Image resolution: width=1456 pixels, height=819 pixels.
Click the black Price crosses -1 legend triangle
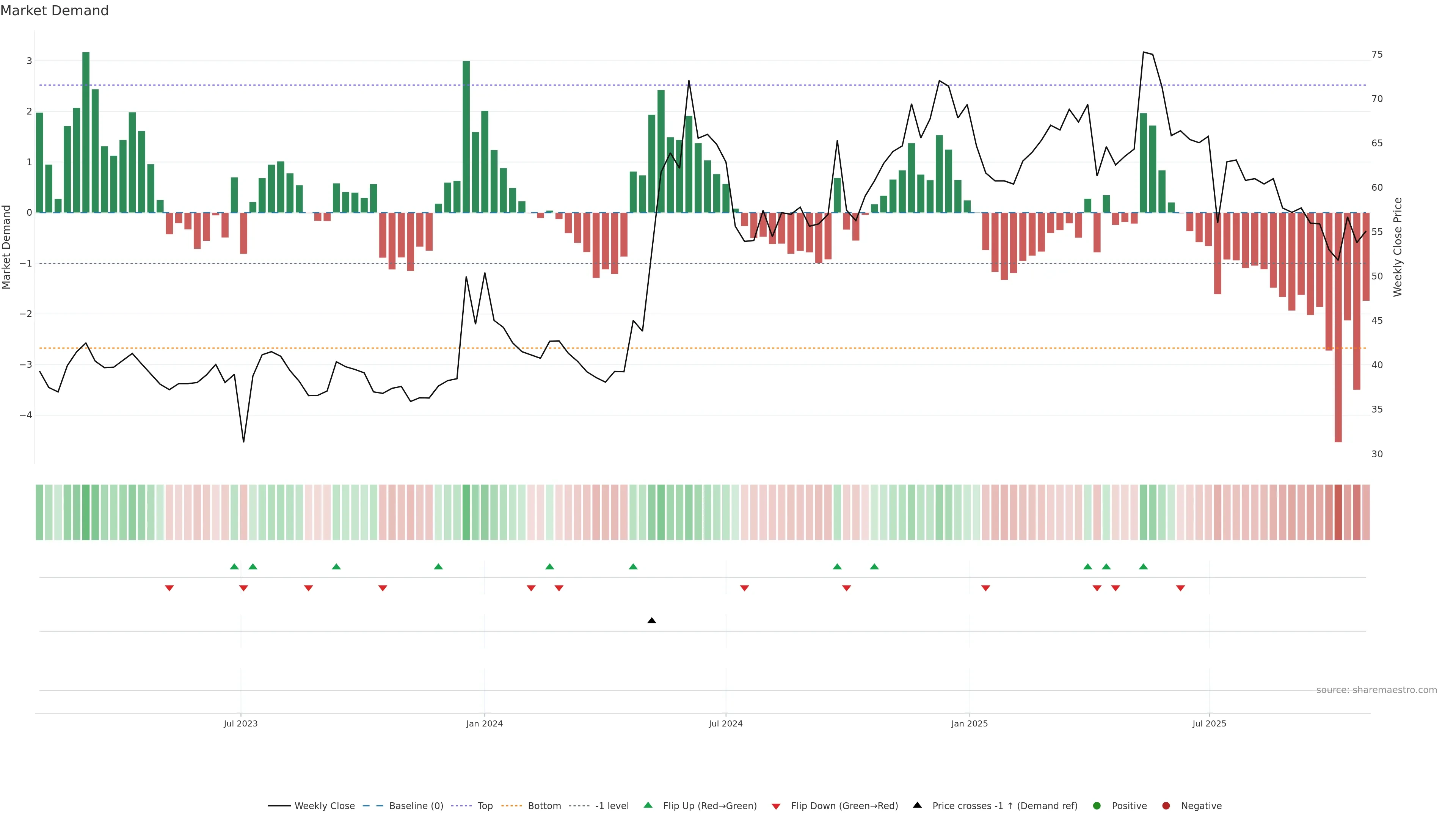[x=917, y=805]
